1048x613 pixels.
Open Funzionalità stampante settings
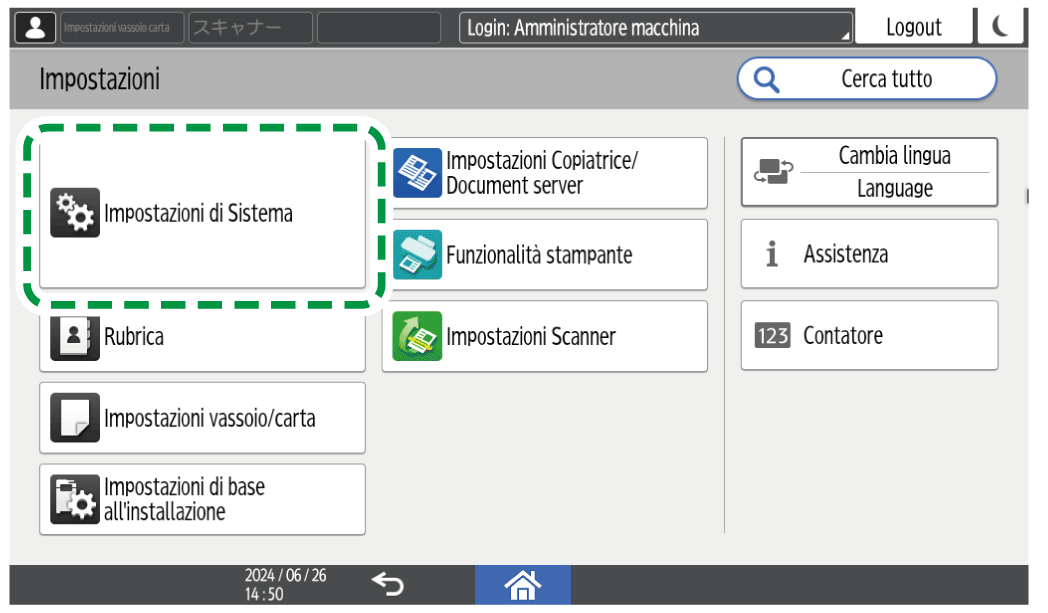[x=545, y=255]
